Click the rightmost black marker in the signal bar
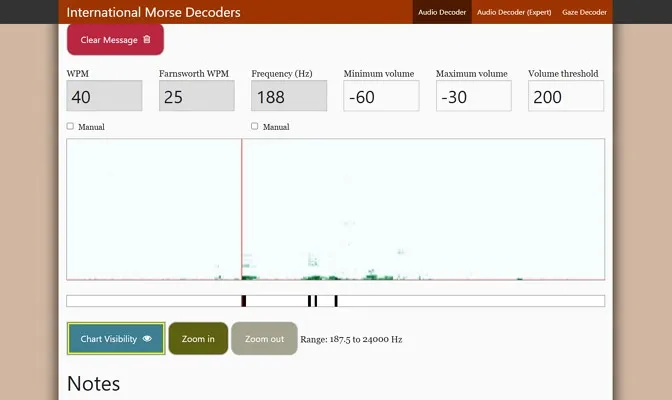This screenshot has height=400, width=672. 336,301
